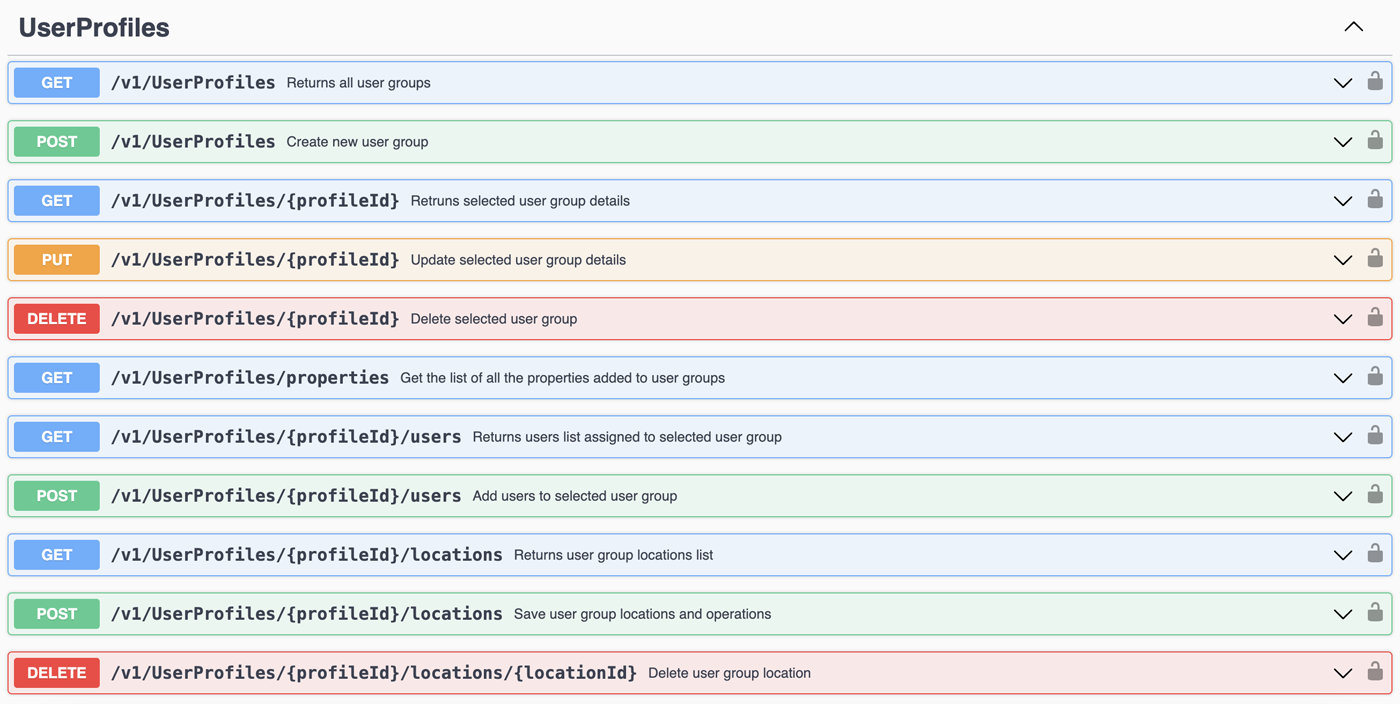Open lock icon for UserProfiles properties endpoint
The height and width of the screenshot is (704, 1400).
coord(1375,377)
